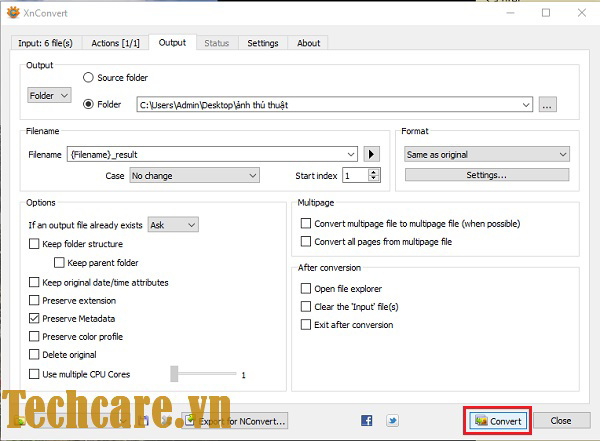Select the Folder radio button
Screen dimensions: 600x441
(x=88, y=104)
